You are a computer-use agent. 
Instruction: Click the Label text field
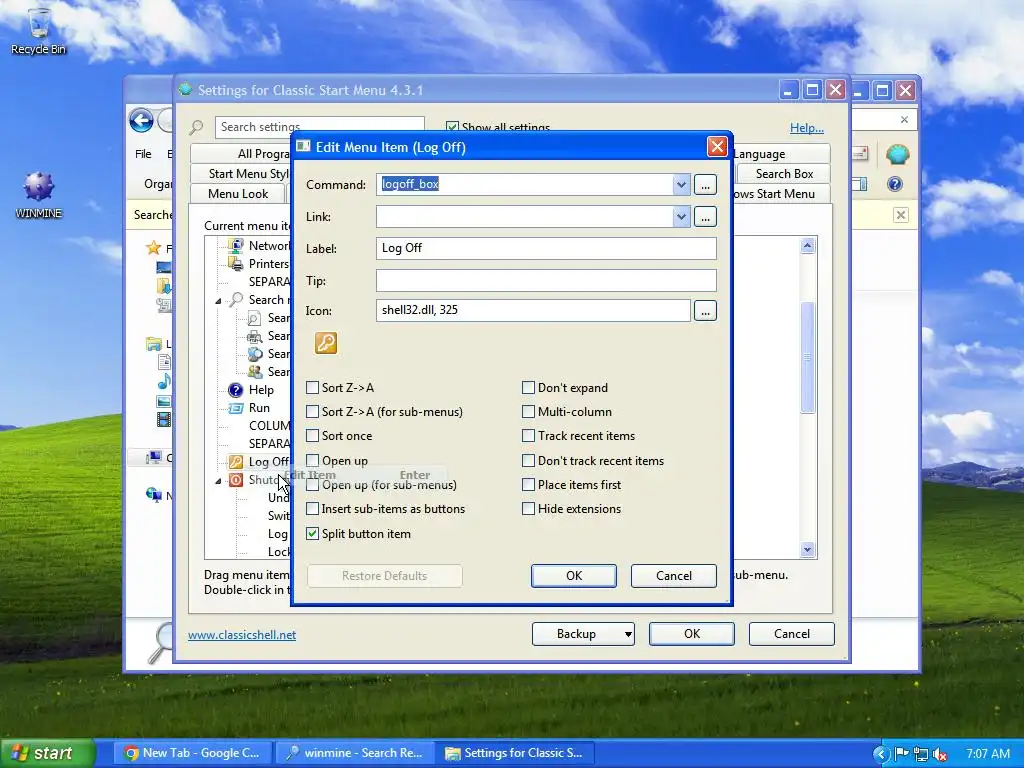546,248
